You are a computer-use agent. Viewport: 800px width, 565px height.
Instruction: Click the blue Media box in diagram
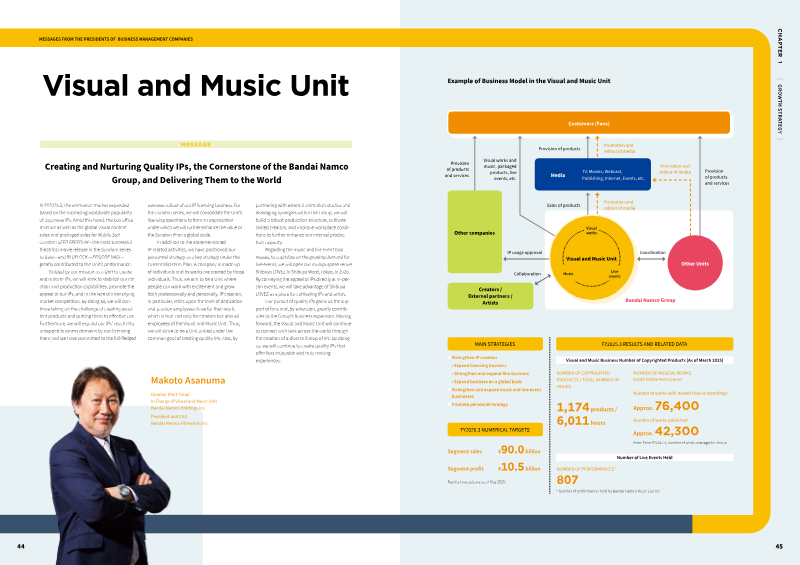click(593, 175)
